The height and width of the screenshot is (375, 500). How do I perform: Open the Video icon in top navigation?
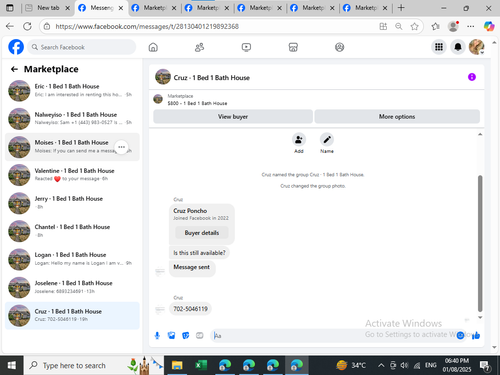(x=246, y=47)
